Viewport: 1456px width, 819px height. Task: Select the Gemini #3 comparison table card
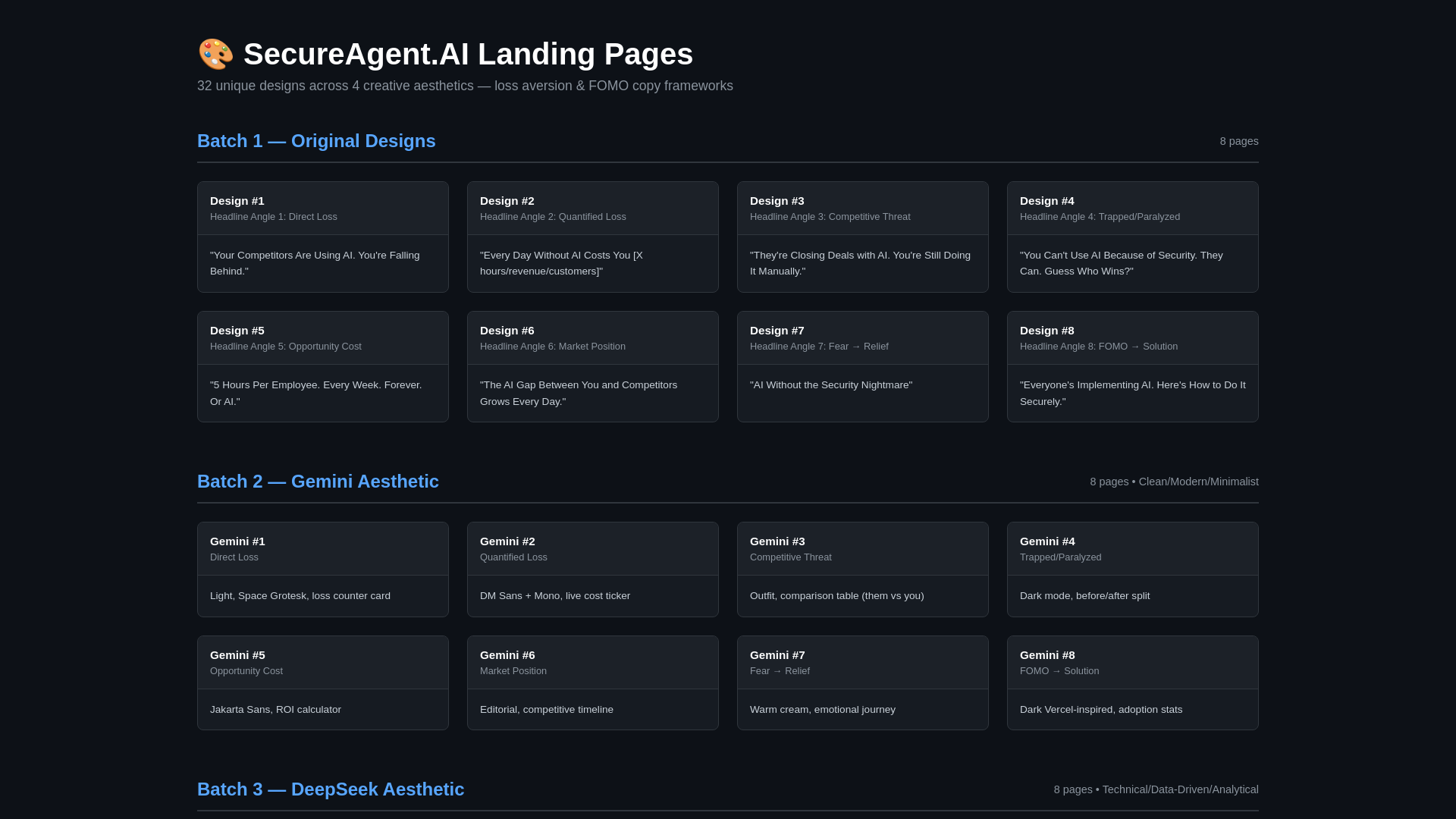point(862,569)
